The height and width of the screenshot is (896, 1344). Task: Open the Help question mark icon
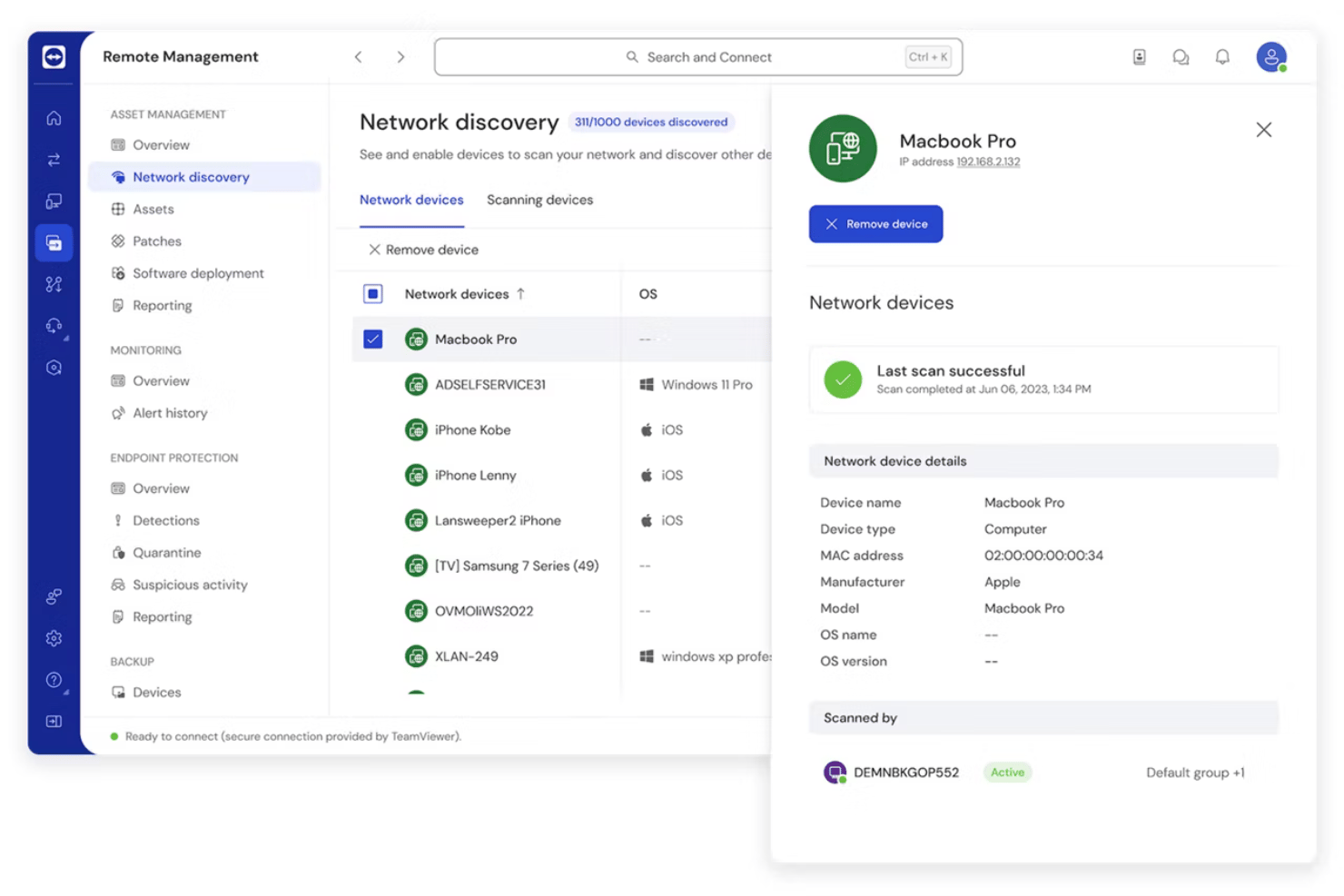54,679
